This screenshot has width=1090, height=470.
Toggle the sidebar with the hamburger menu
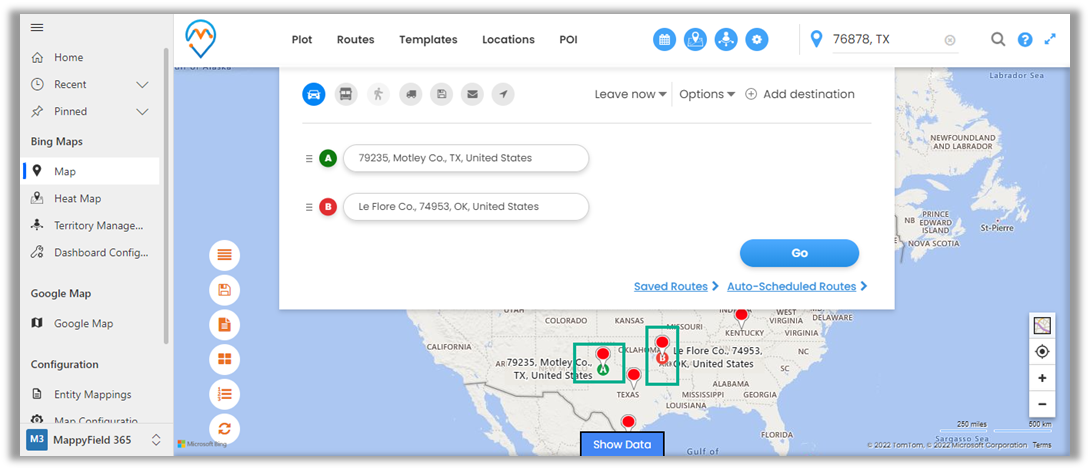(37, 27)
